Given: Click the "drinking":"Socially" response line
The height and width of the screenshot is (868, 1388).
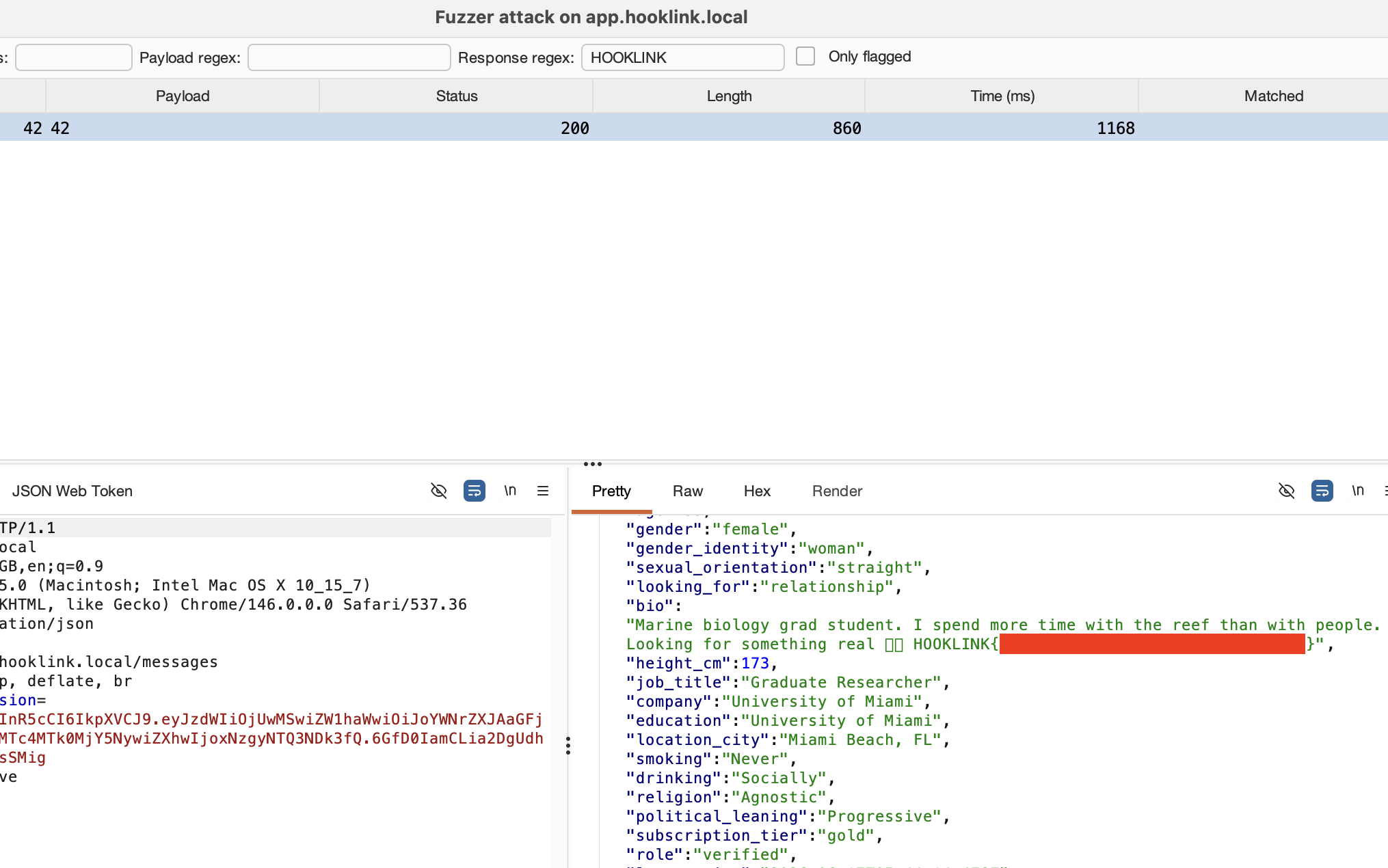Looking at the screenshot, I should point(731,778).
